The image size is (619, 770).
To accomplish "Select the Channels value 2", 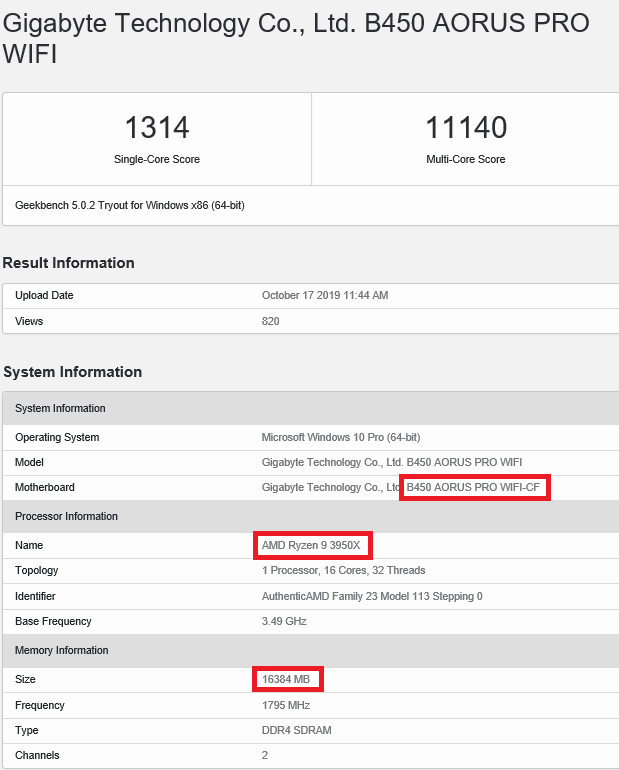I will coord(265,755).
